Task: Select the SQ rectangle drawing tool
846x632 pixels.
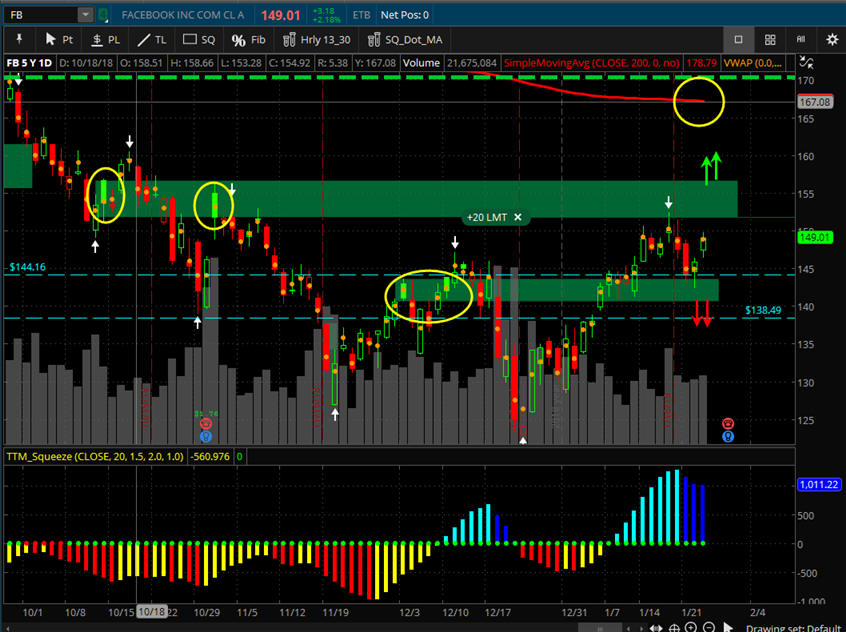Action: [199, 39]
